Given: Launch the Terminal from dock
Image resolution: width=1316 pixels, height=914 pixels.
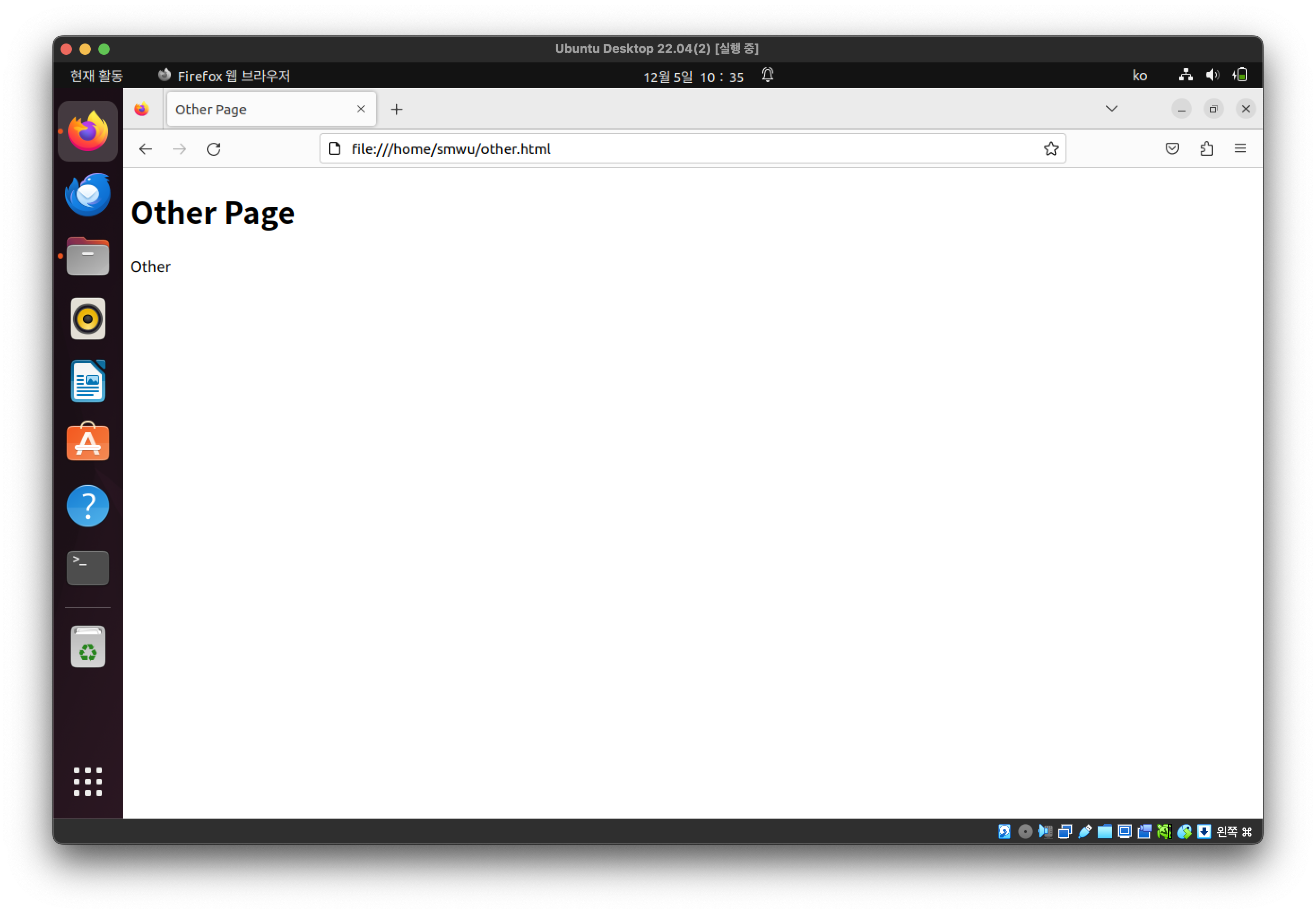Looking at the screenshot, I should point(87,568).
